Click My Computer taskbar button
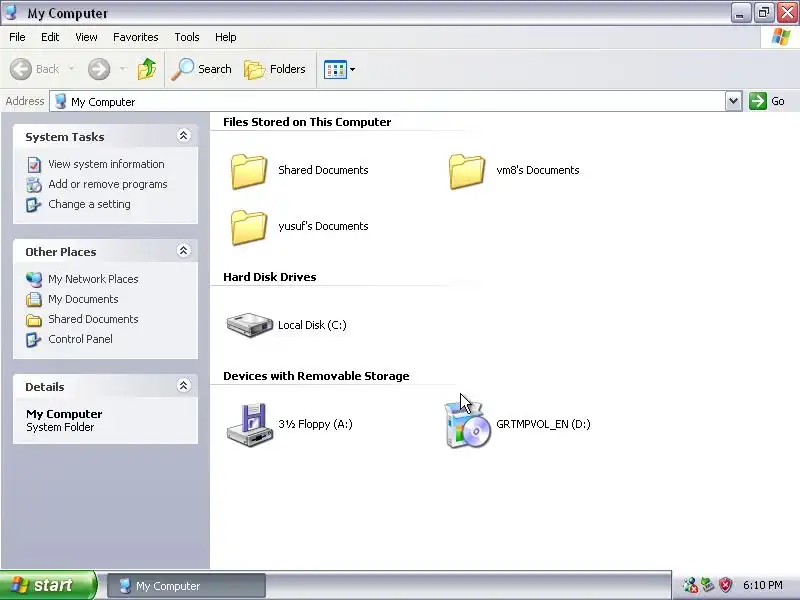Screen dimensions: 800x600 pos(186,586)
